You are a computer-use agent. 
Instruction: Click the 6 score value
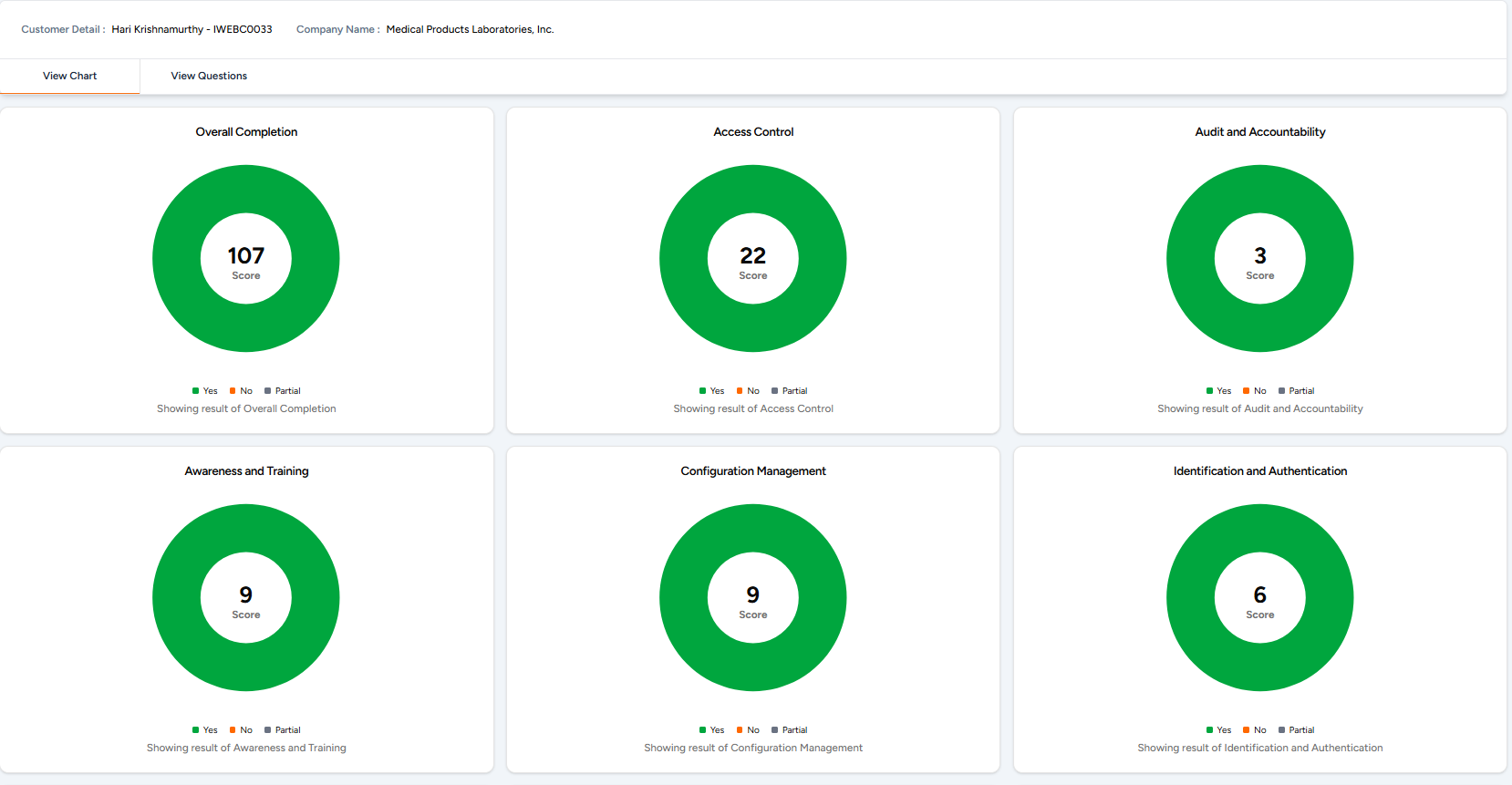(1260, 594)
